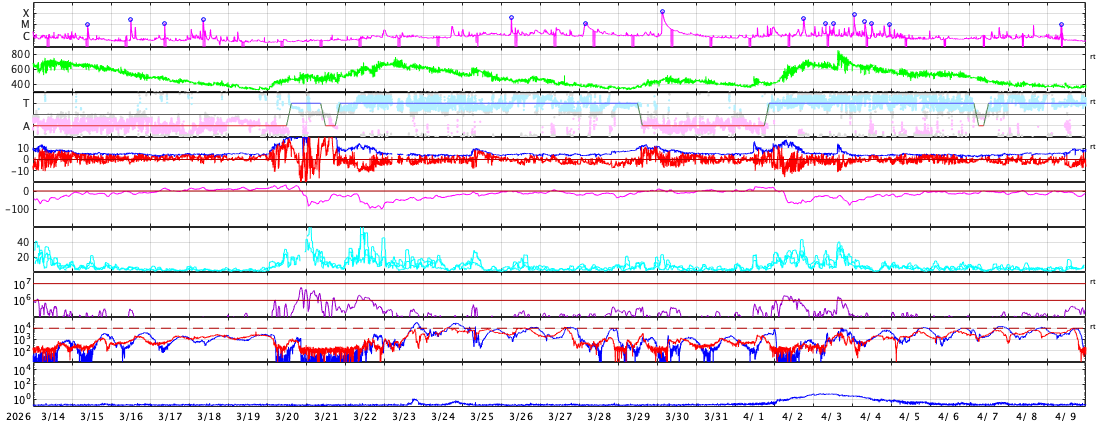Click the '10⁶' axis label

coord(22,300)
